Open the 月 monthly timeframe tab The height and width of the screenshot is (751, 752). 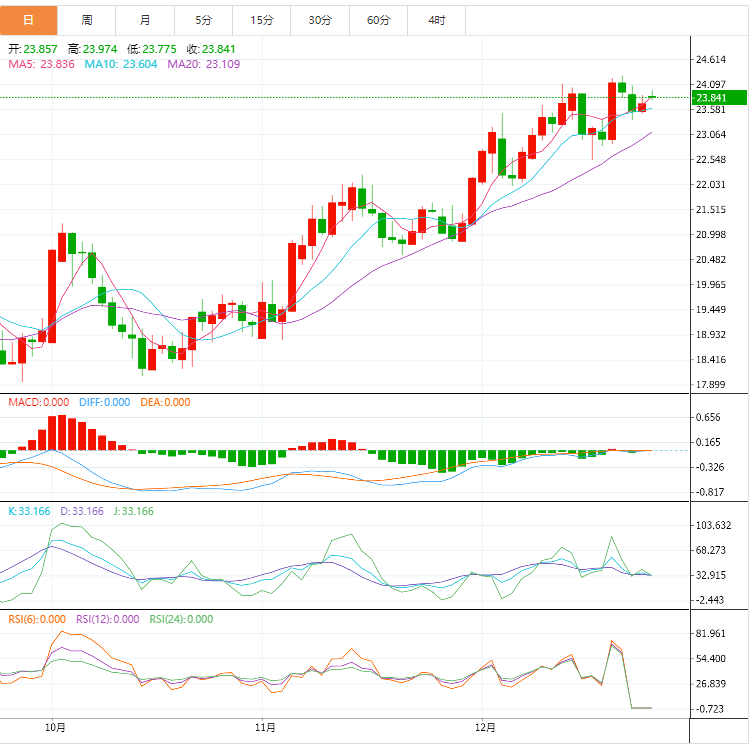click(145, 20)
